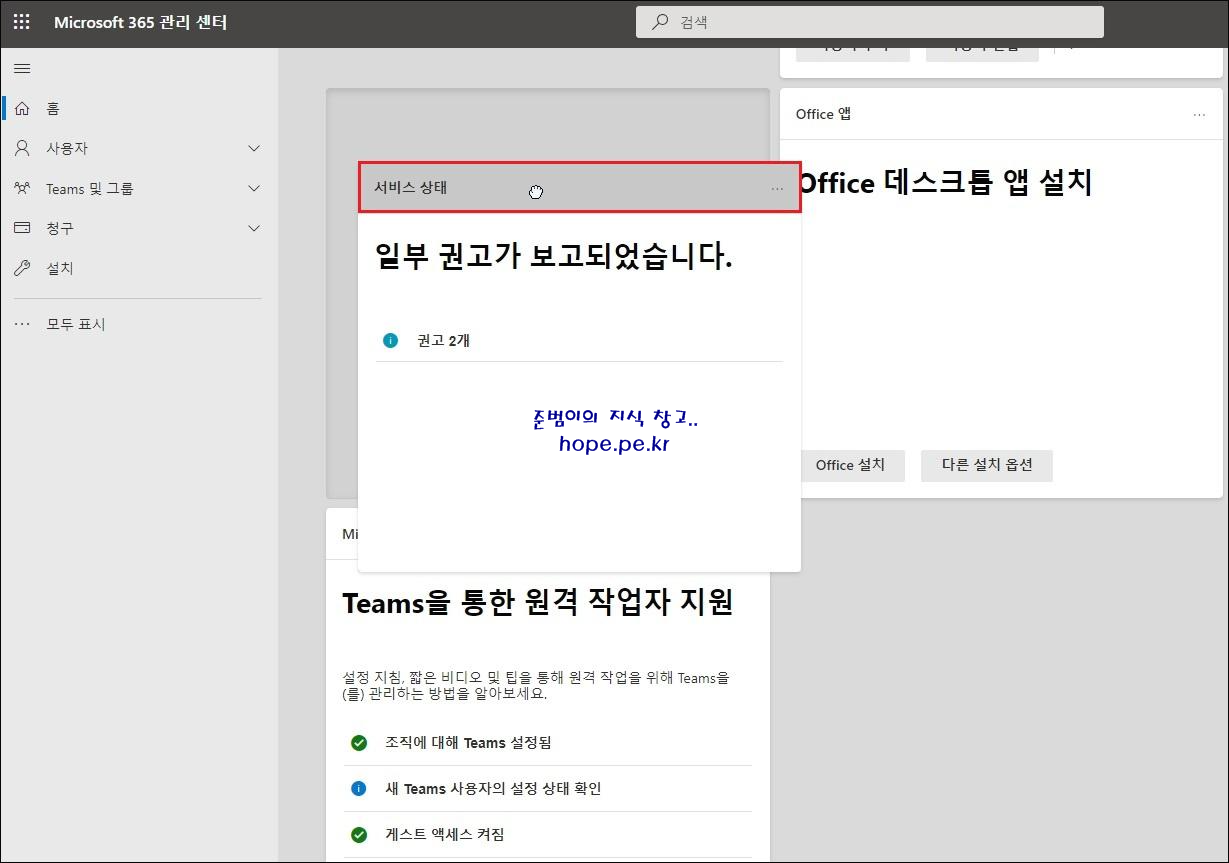1229x863 pixels.
Task: Click the Home house icon
Action: (x=22, y=108)
